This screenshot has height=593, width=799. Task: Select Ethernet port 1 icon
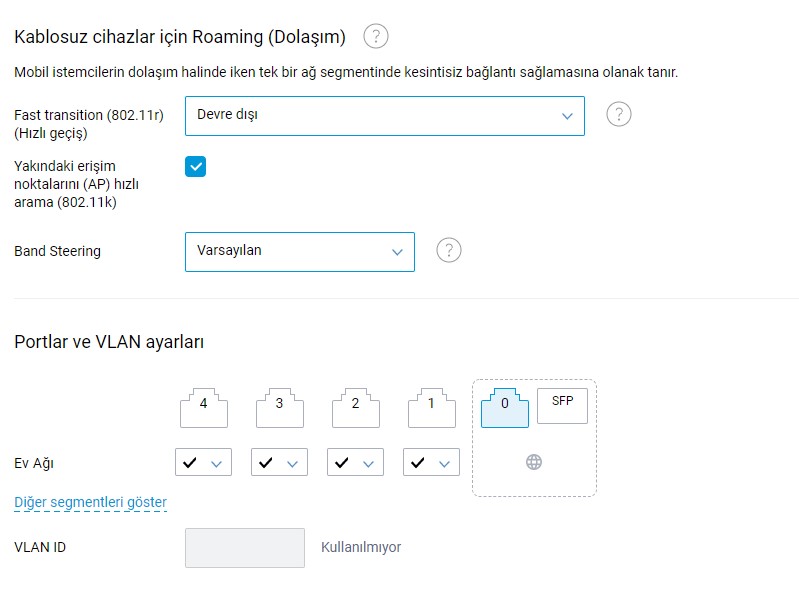432,408
